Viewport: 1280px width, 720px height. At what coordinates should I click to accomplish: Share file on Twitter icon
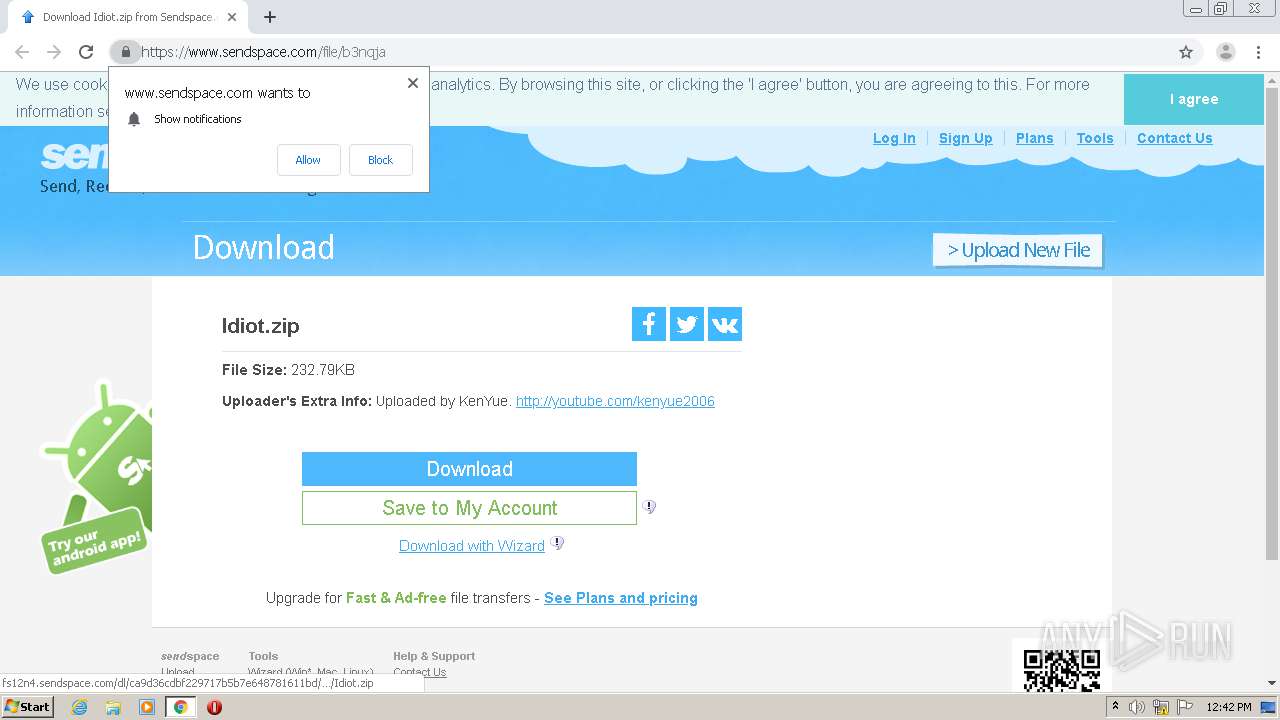pyautogui.click(x=687, y=324)
